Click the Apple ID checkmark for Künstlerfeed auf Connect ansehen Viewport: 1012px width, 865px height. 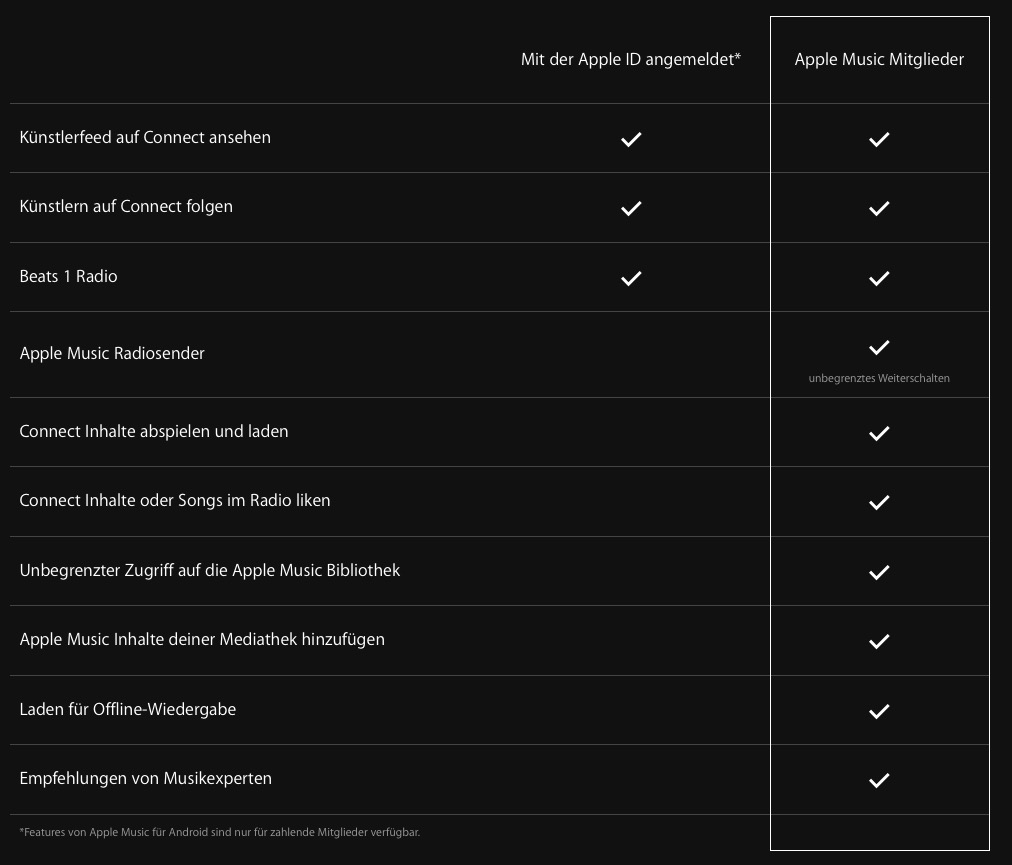coord(631,139)
